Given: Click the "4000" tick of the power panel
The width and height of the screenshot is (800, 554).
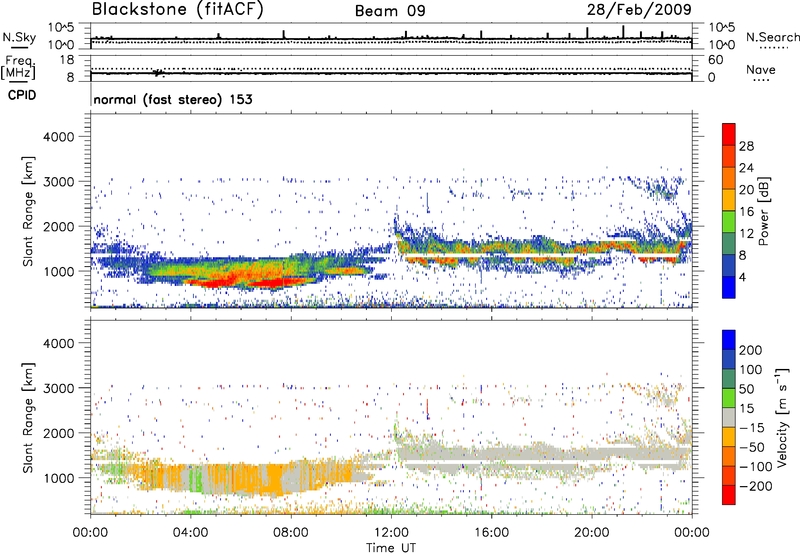Looking at the screenshot, I should pos(58,137).
